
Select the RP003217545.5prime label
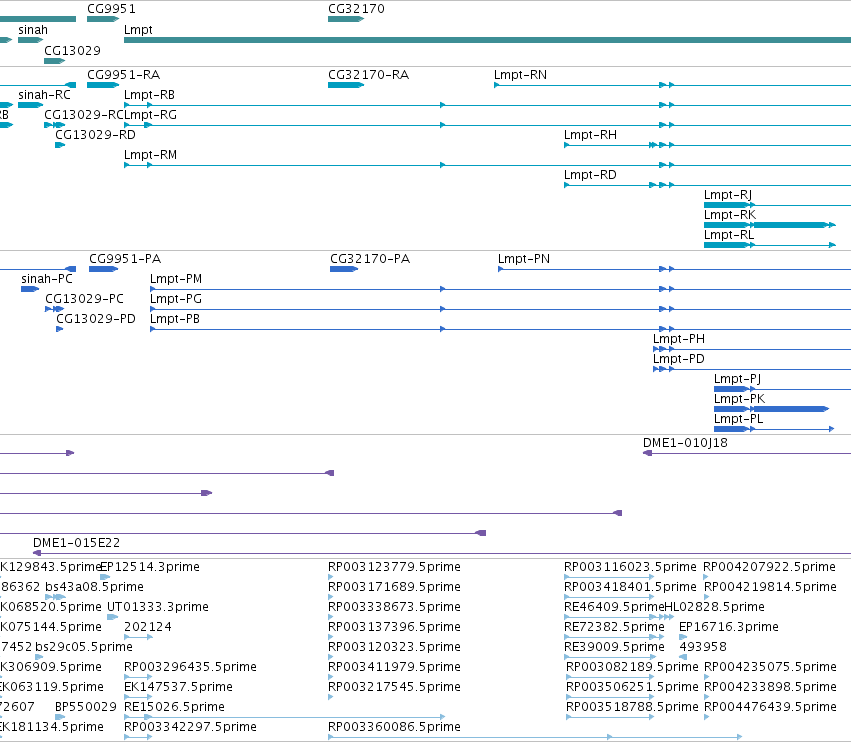point(394,687)
